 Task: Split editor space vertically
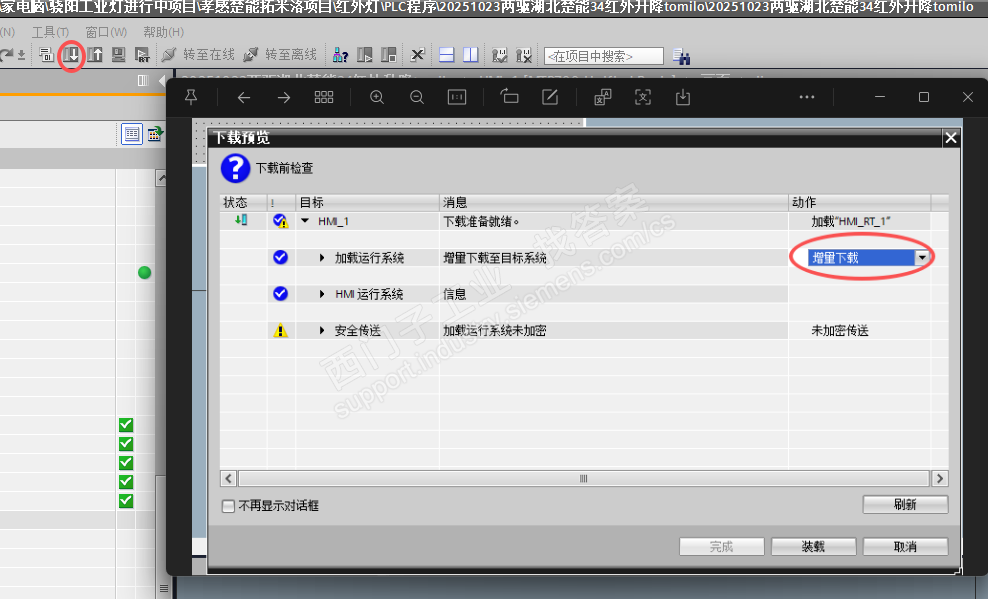(471, 55)
